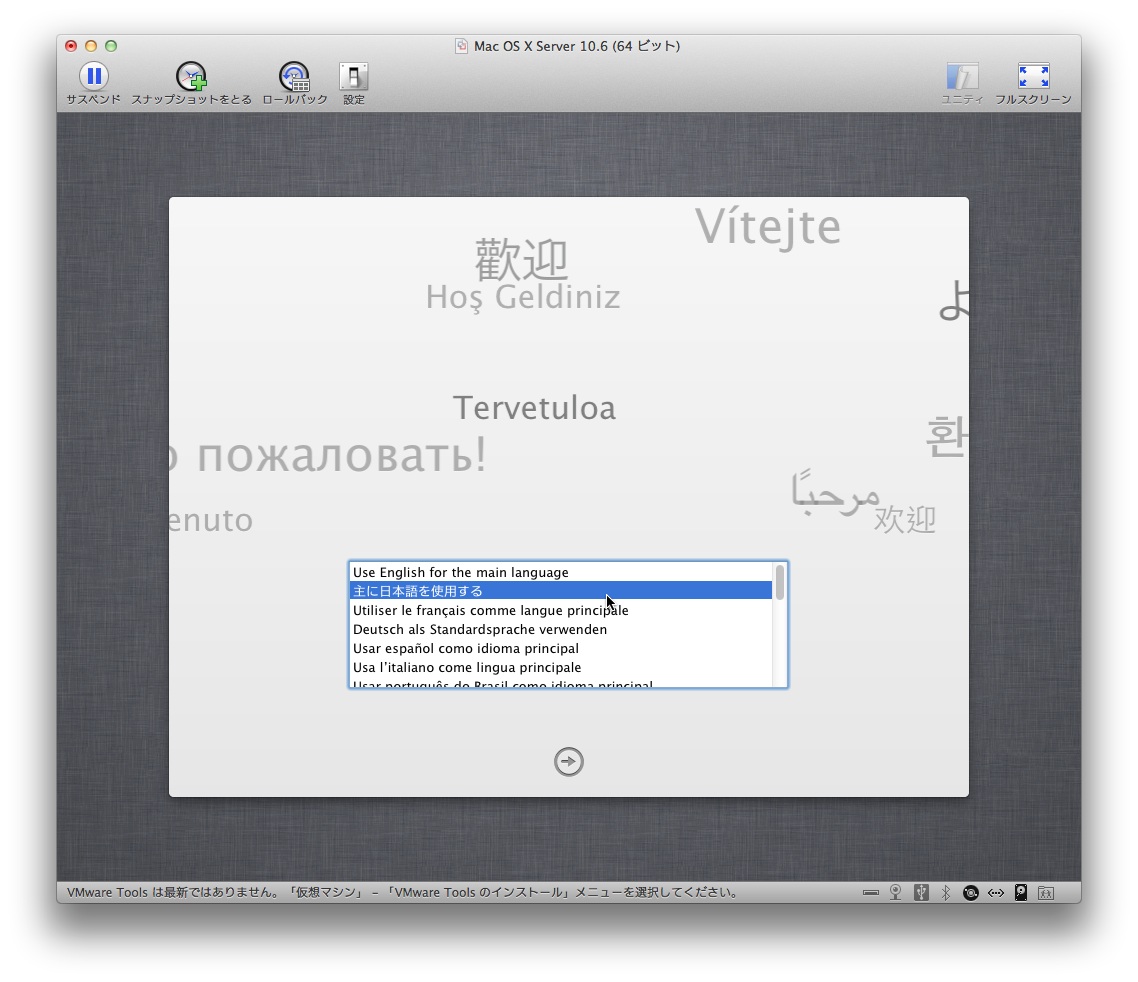
Task: Pick 'Deutsch als Standardsprache verwenden'
Action: tap(560, 629)
